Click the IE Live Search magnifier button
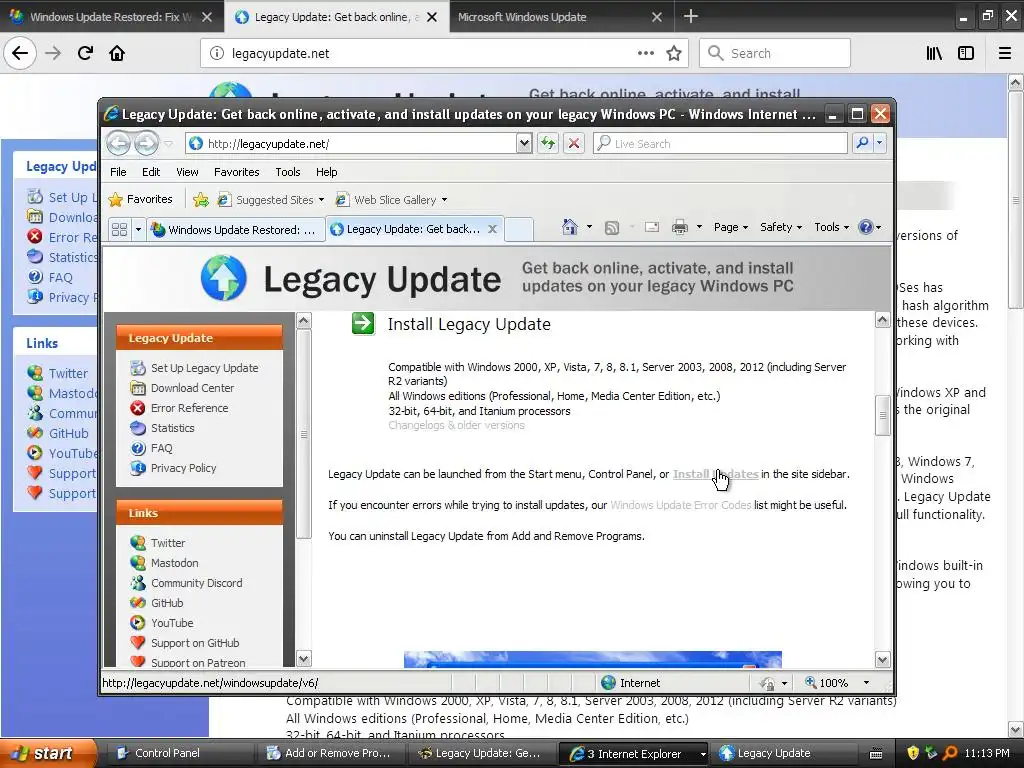Image resolution: width=1024 pixels, height=768 pixels. [862, 143]
